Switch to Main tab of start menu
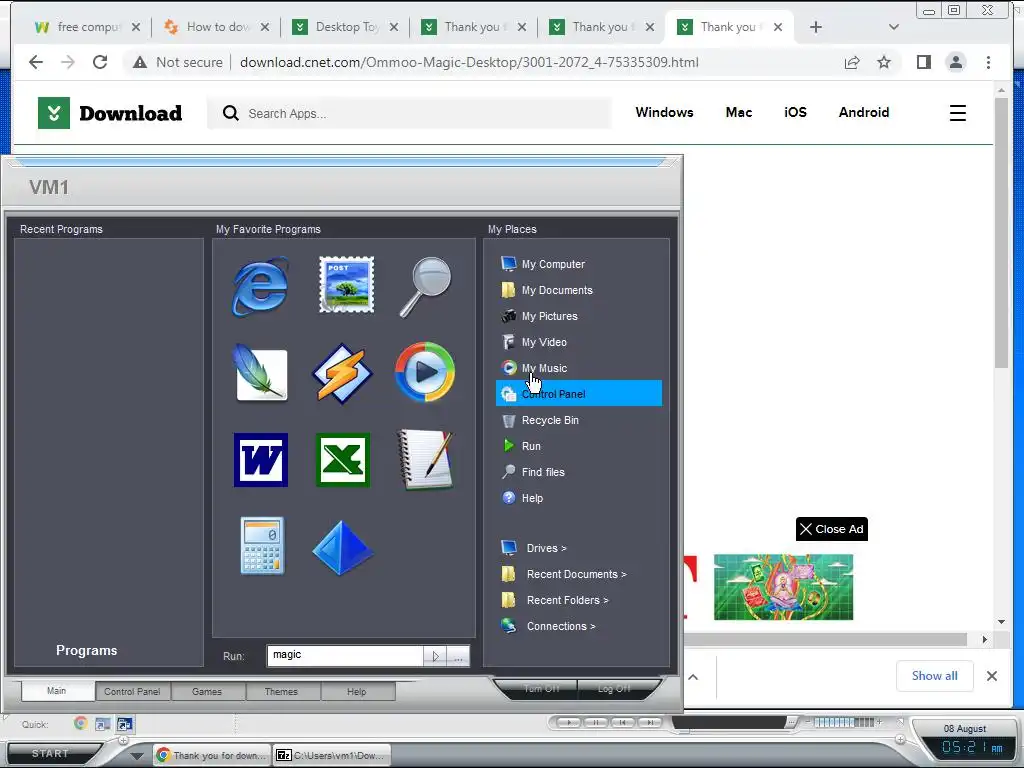 click(x=57, y=691)
